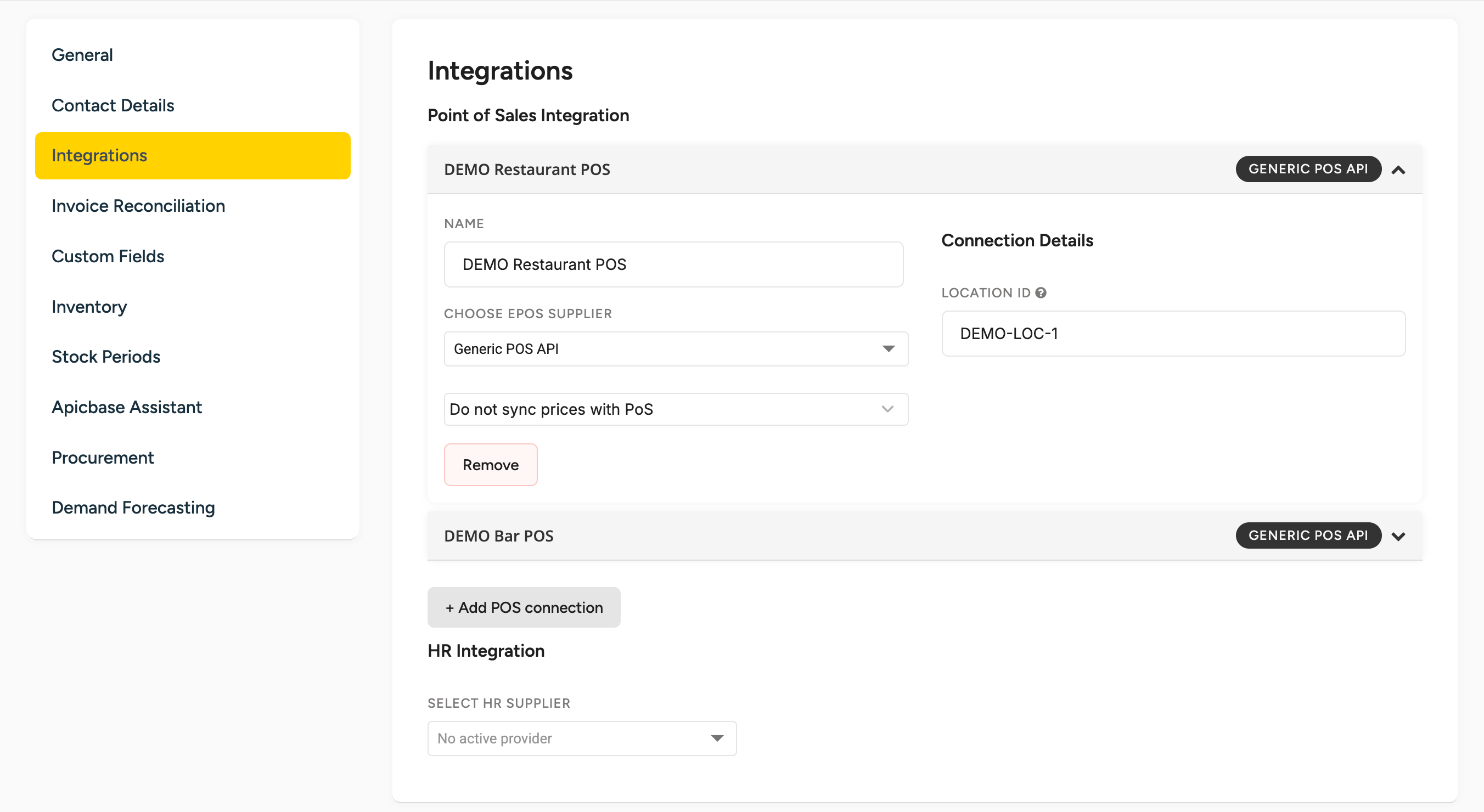Click the Point of Sales Integration heading
Image resolution: width=1484 pixels, height=812 pixels.
528,116
